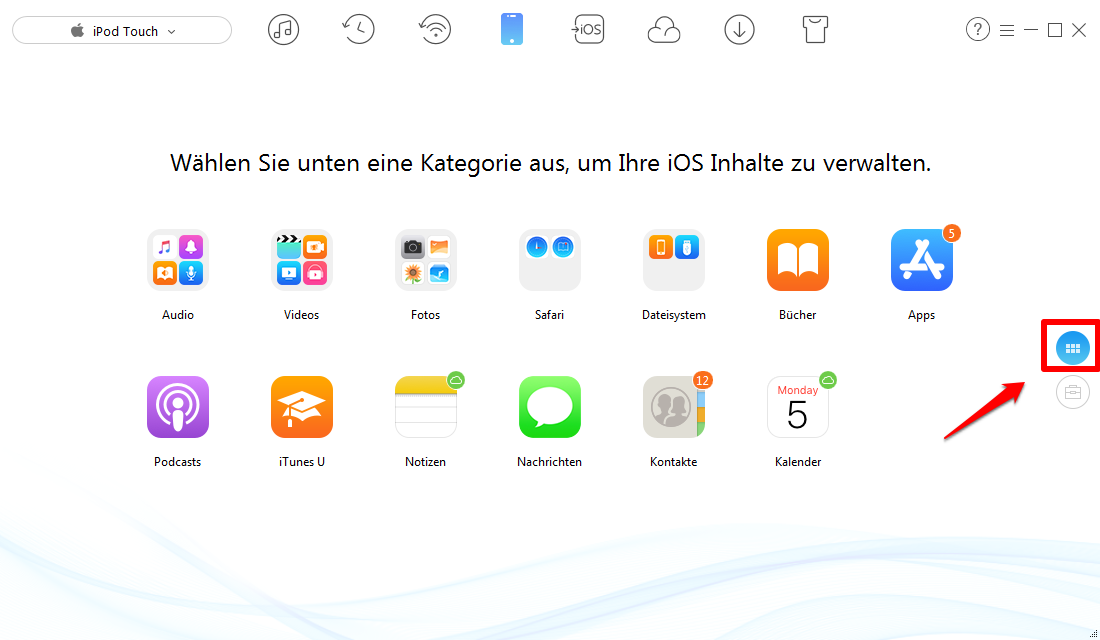Open the Apps category
The height and width of the screenshot is (640, 1100).
tap(922, 260)
